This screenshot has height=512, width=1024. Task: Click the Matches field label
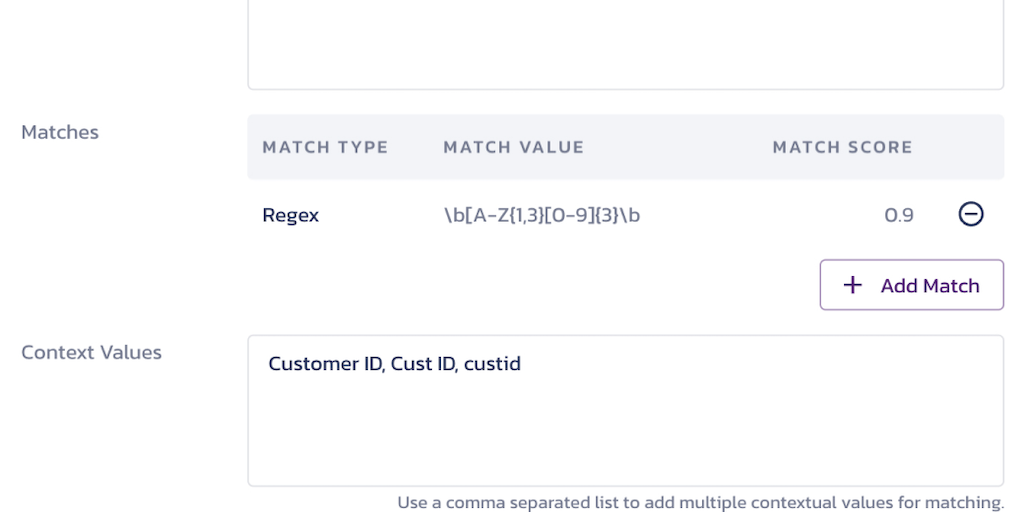[x=60, y=132]
